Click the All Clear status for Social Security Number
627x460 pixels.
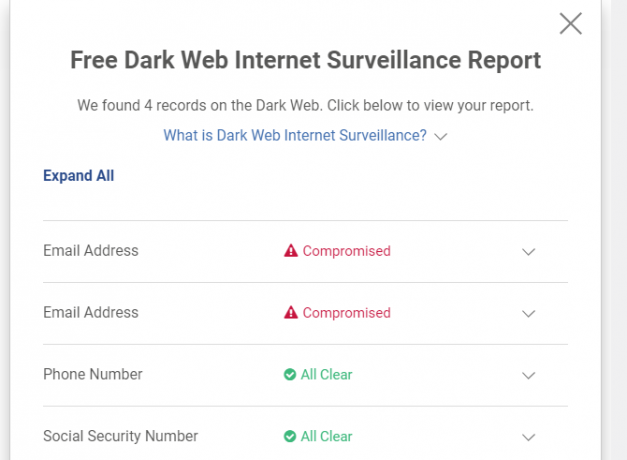[x=326, y=436]
